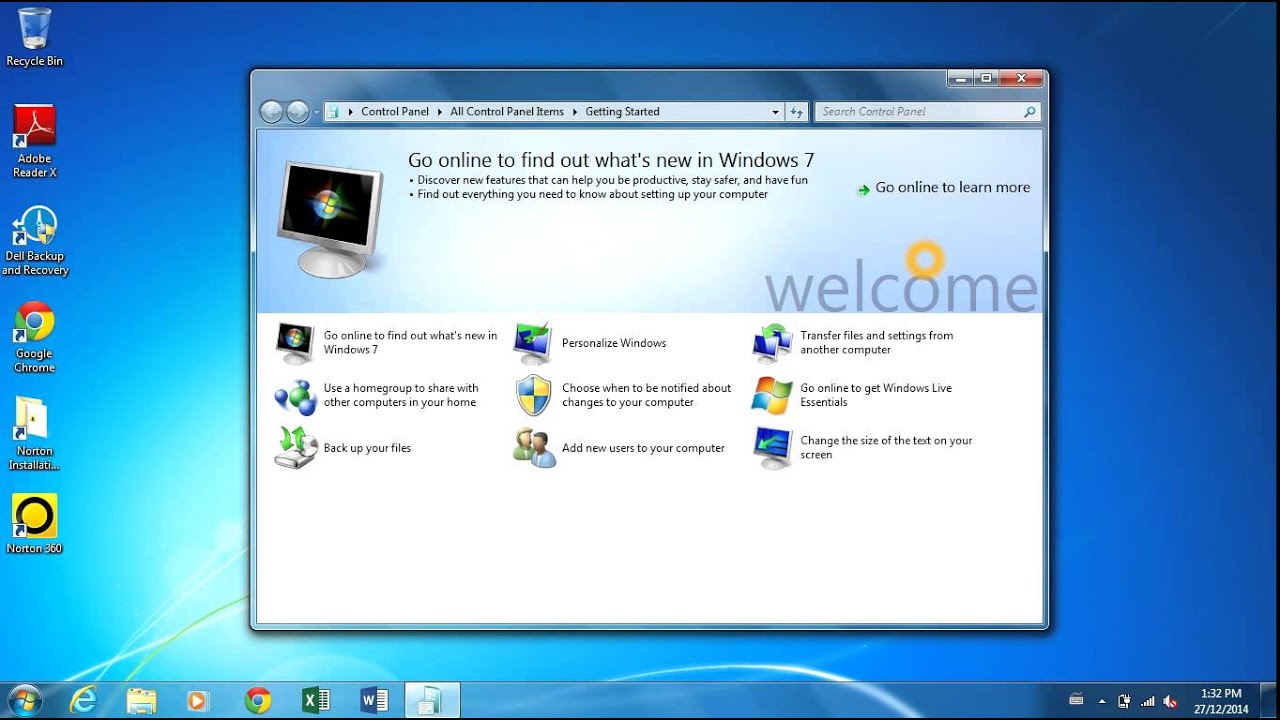Select Use a homegroup to share item
The height and width of the screenshot is (720, 1280).
(378, 395)
